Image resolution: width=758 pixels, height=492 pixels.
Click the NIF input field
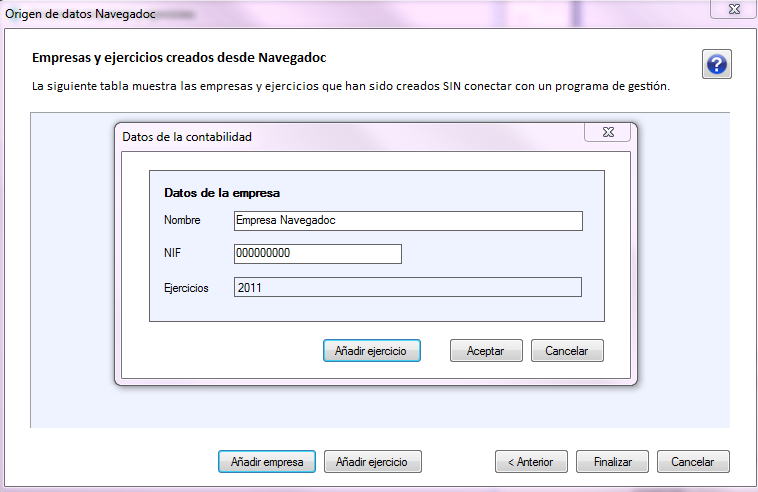point(318,254)
